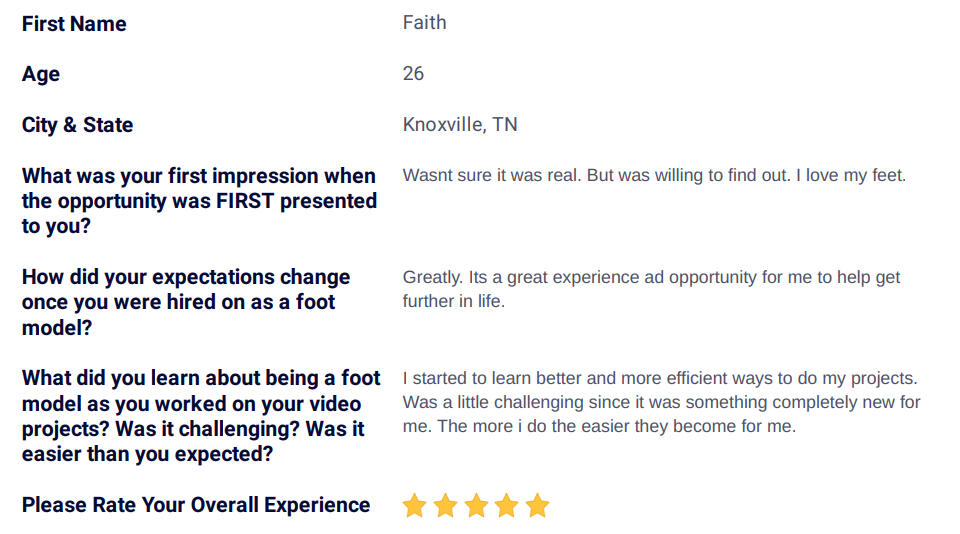
Task: Click the City & State label
Action: (x=78, y=125)
